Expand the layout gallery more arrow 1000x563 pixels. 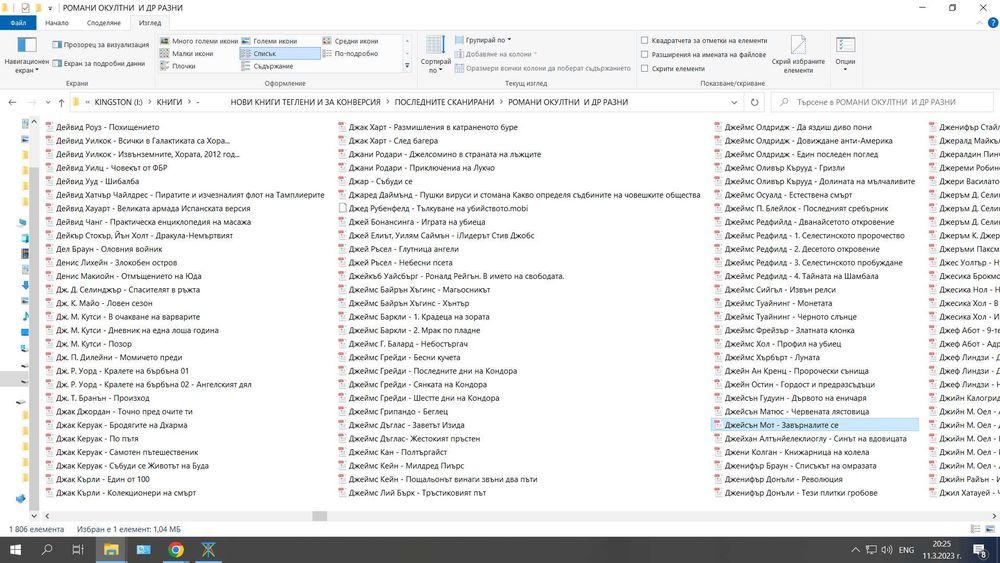[408, 66]
